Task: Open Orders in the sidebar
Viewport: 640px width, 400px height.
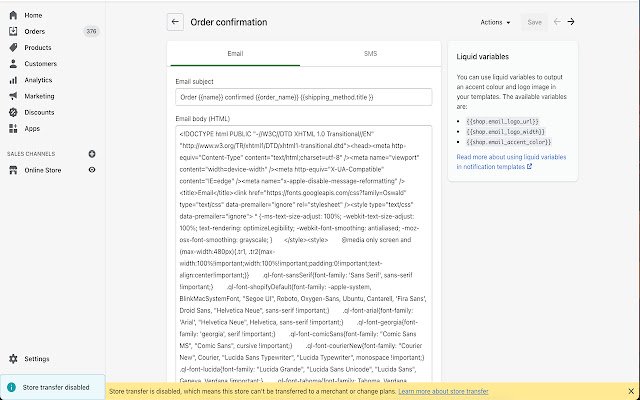Action: (x=35, y=31)
